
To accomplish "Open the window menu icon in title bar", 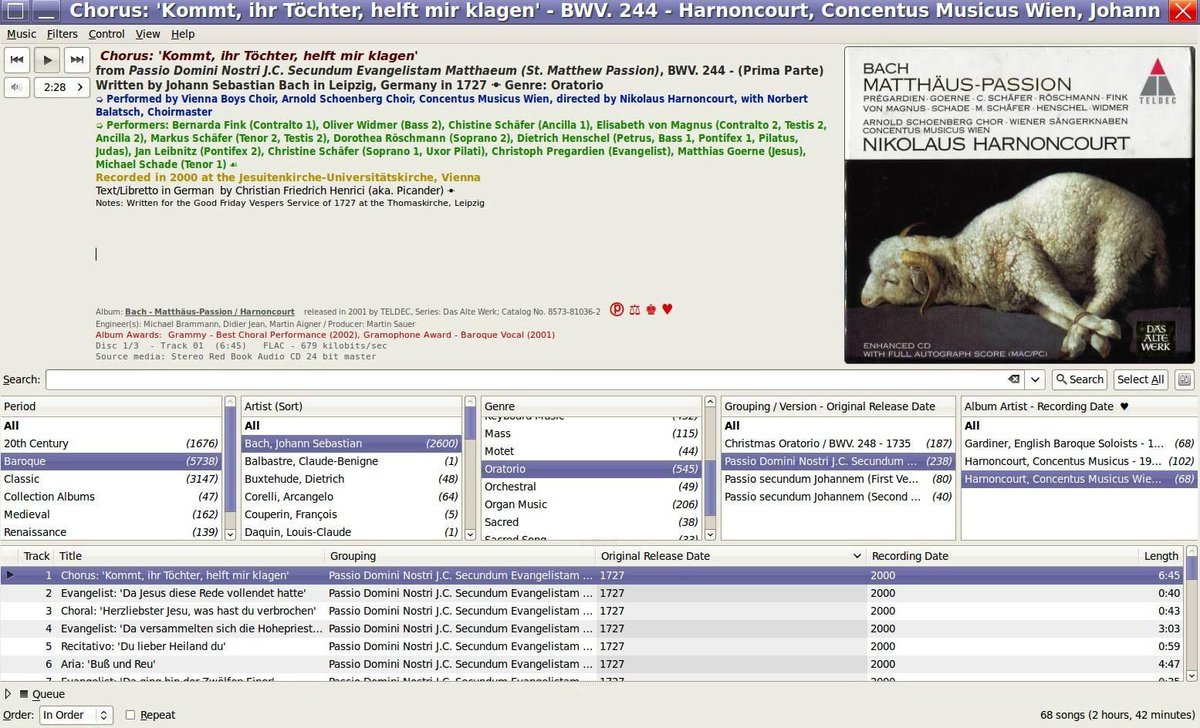I will click(x=17, y=12).
